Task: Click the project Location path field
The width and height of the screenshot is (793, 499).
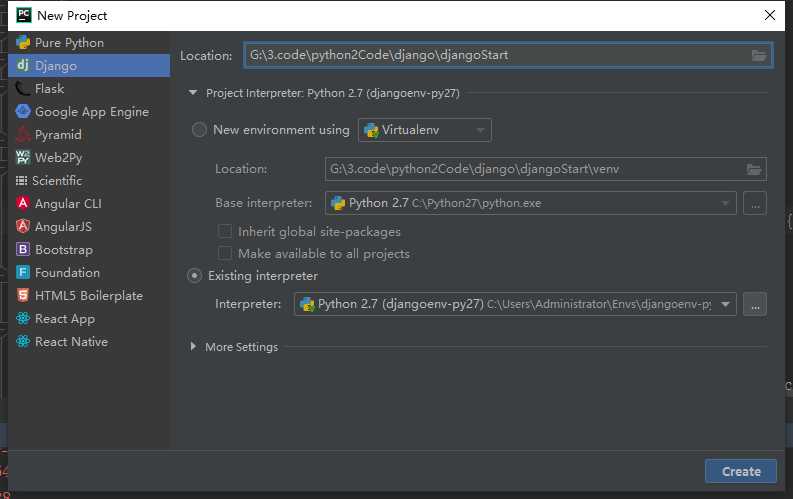Action: [508, 56]
